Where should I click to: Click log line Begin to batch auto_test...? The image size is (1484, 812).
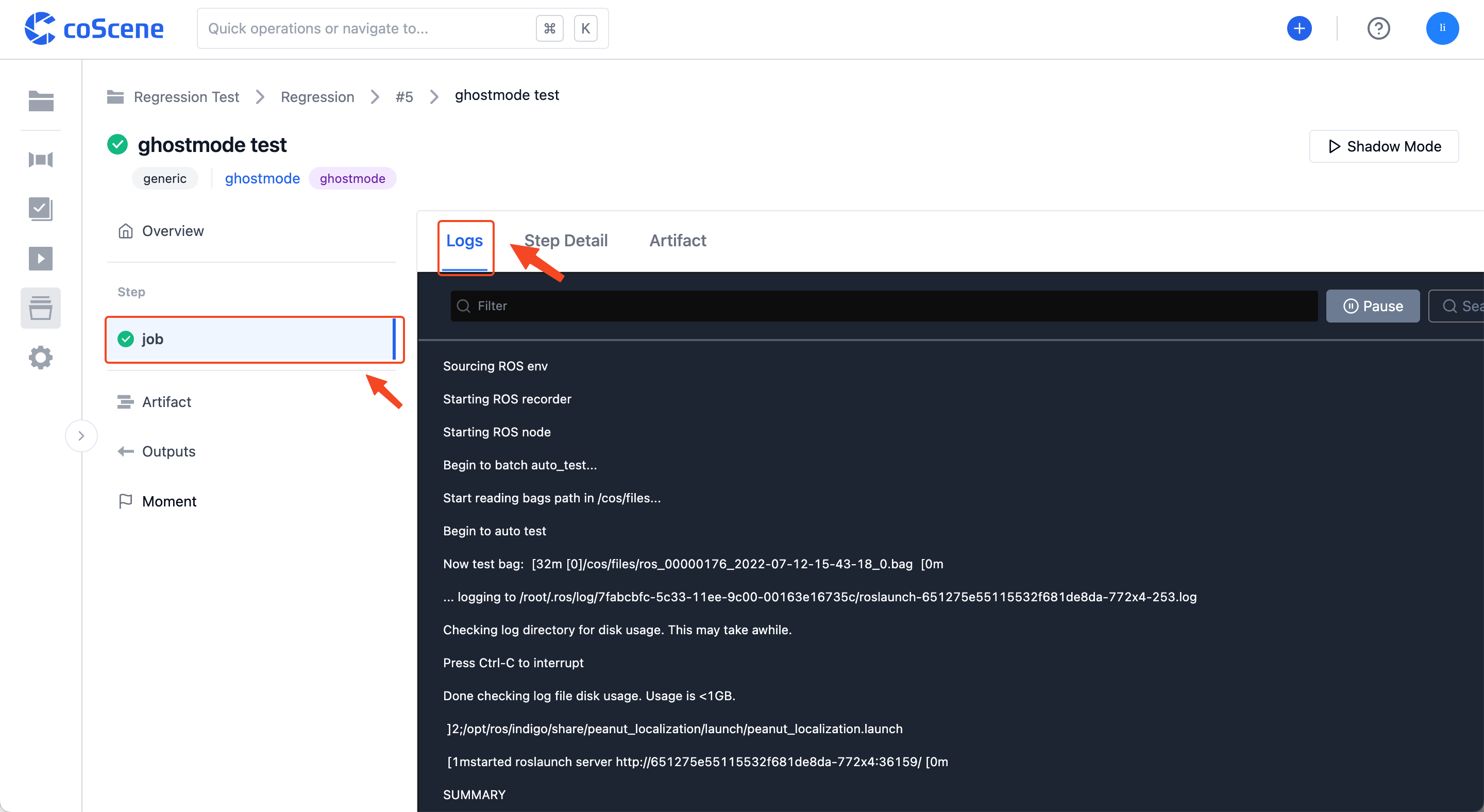tap(519, 465)
